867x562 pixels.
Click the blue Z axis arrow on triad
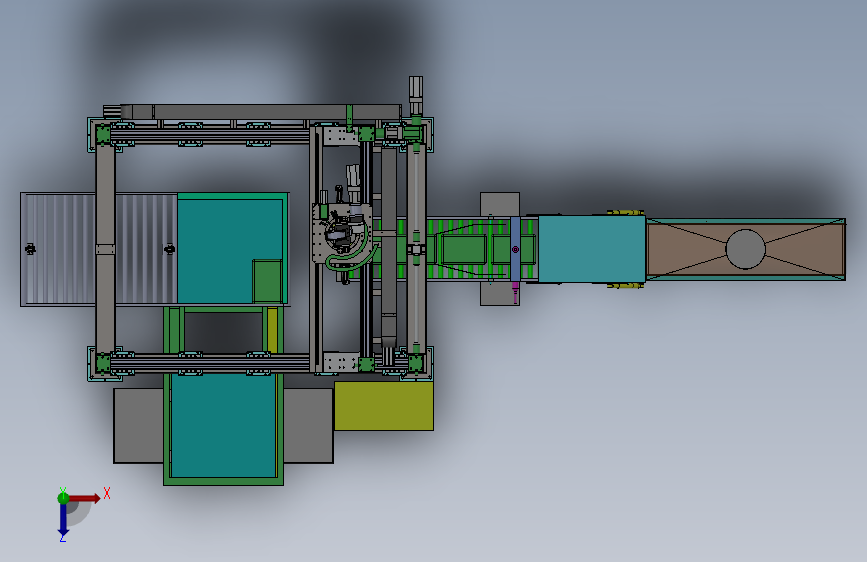pos(63,521)
